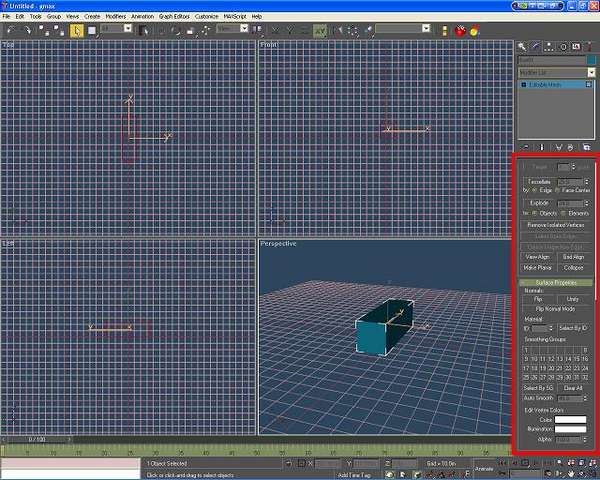Click the Redo icon in the toolbar
The height and width of the screenshot is (480, 600).
(x=28, y=30)
